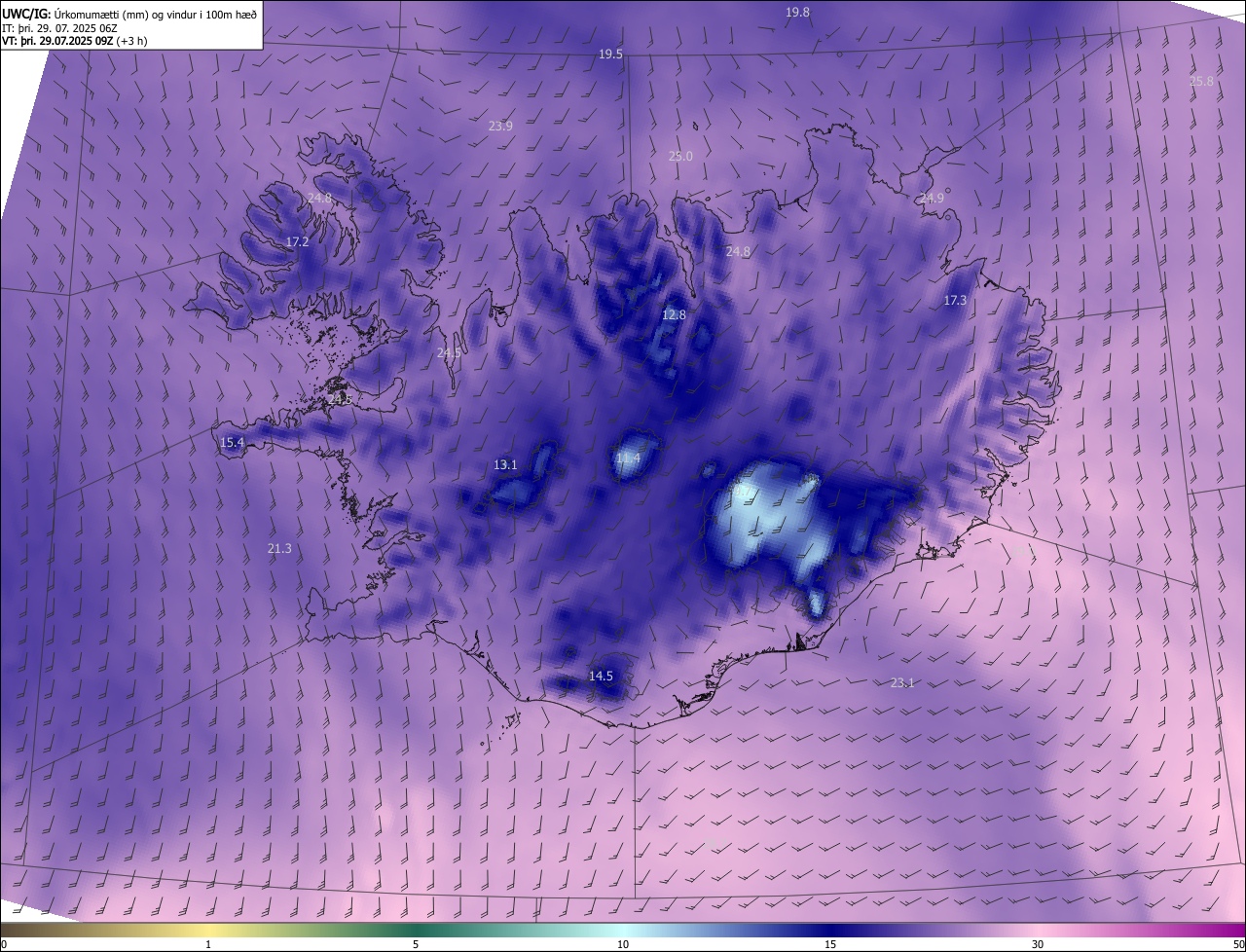Click the color scale label '1'

[x=208, y=945]
